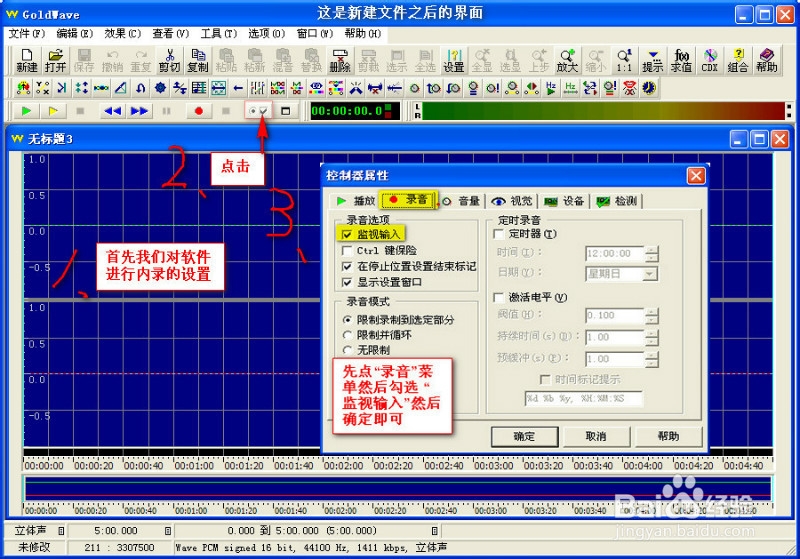800x559 pixels.
Task: Click the 时间 12:00:00 input field
Action: coord(615,253)
